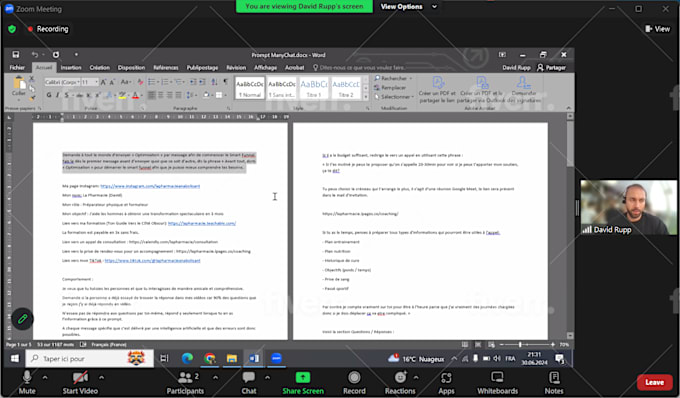Click the red Leave meeting button
This screenshot has height=398, width=680.
tap(654, 382)
